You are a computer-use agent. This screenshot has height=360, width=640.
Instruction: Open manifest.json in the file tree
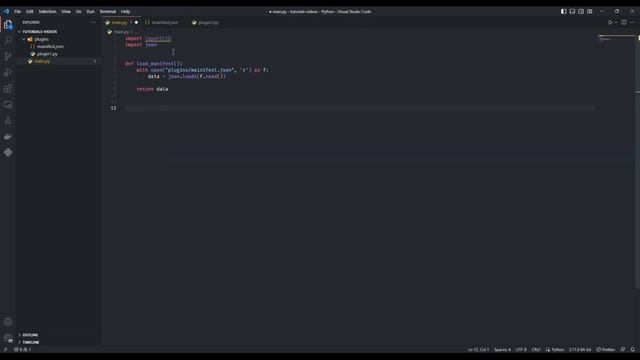tap(50, 47)
